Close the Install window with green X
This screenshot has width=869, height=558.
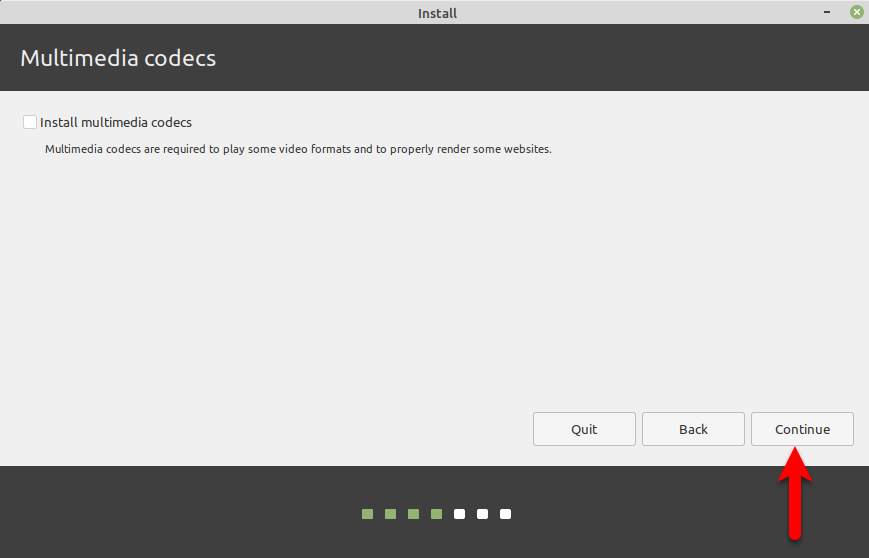(x=857, y=12)
